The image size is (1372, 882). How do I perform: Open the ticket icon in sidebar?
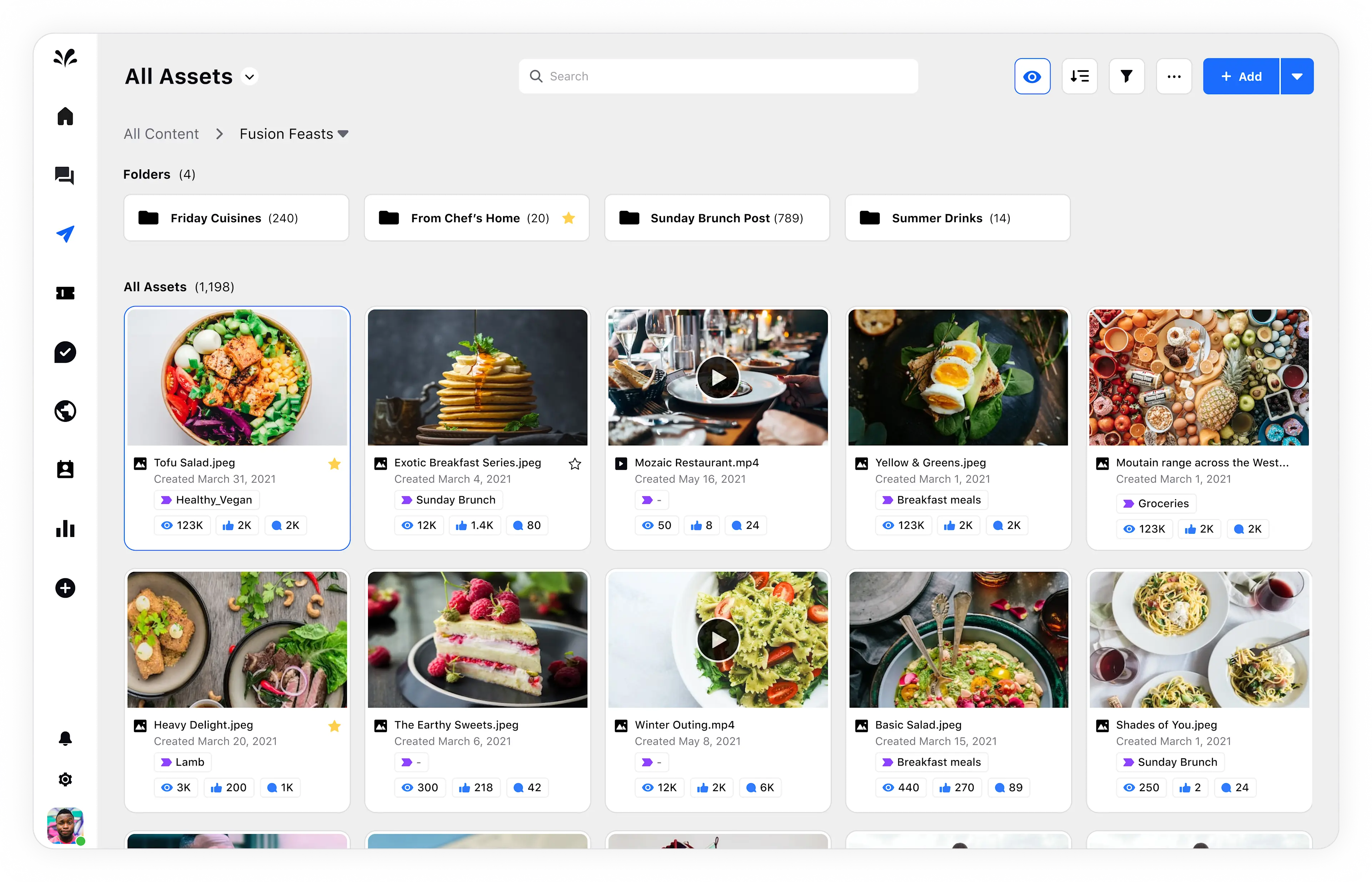tap(65, 293)
